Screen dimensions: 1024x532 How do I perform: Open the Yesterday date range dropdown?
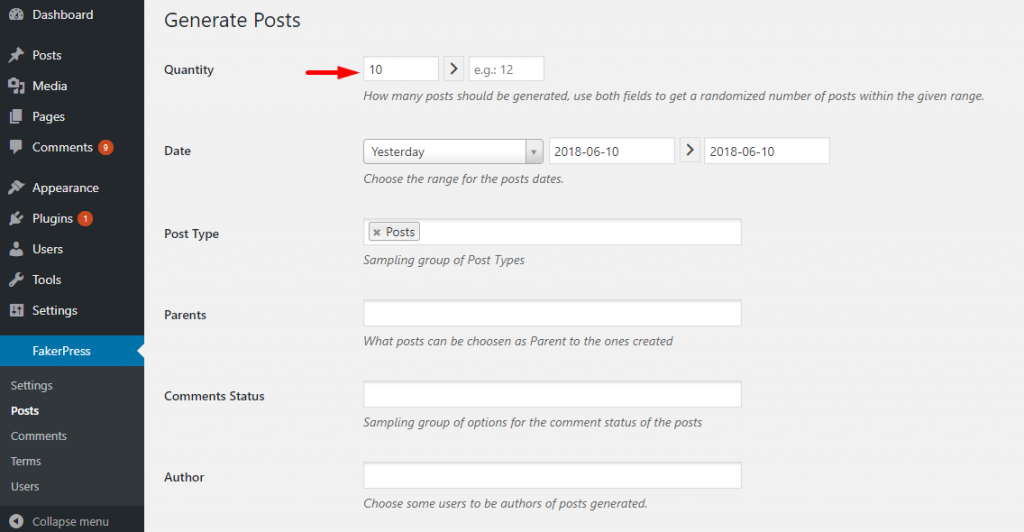[453, 152]
